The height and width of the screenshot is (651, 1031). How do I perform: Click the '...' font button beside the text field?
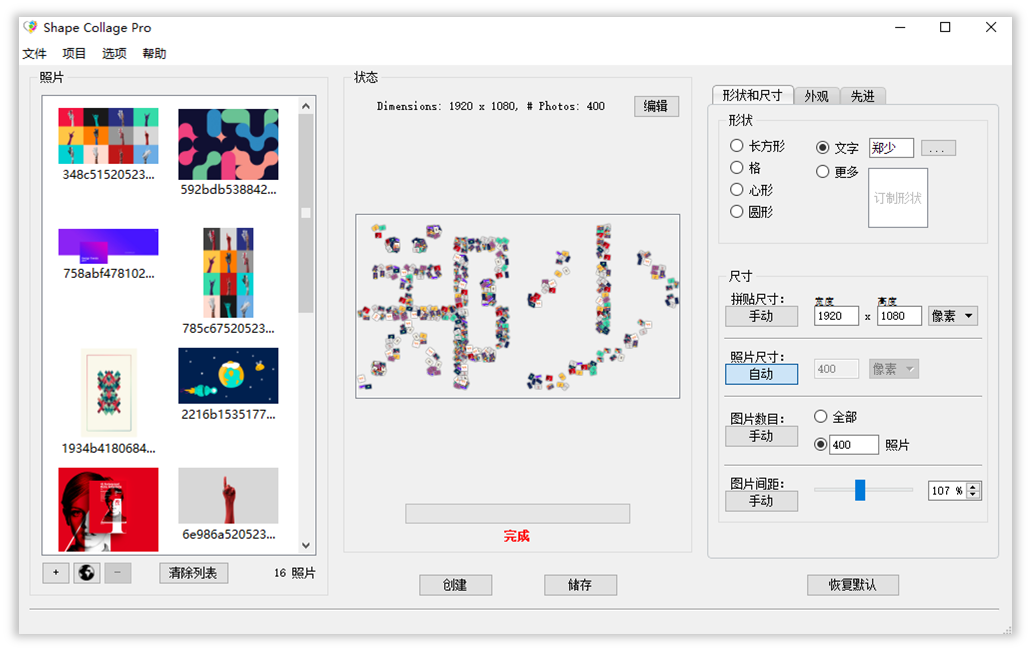click(x=937, y=148)
